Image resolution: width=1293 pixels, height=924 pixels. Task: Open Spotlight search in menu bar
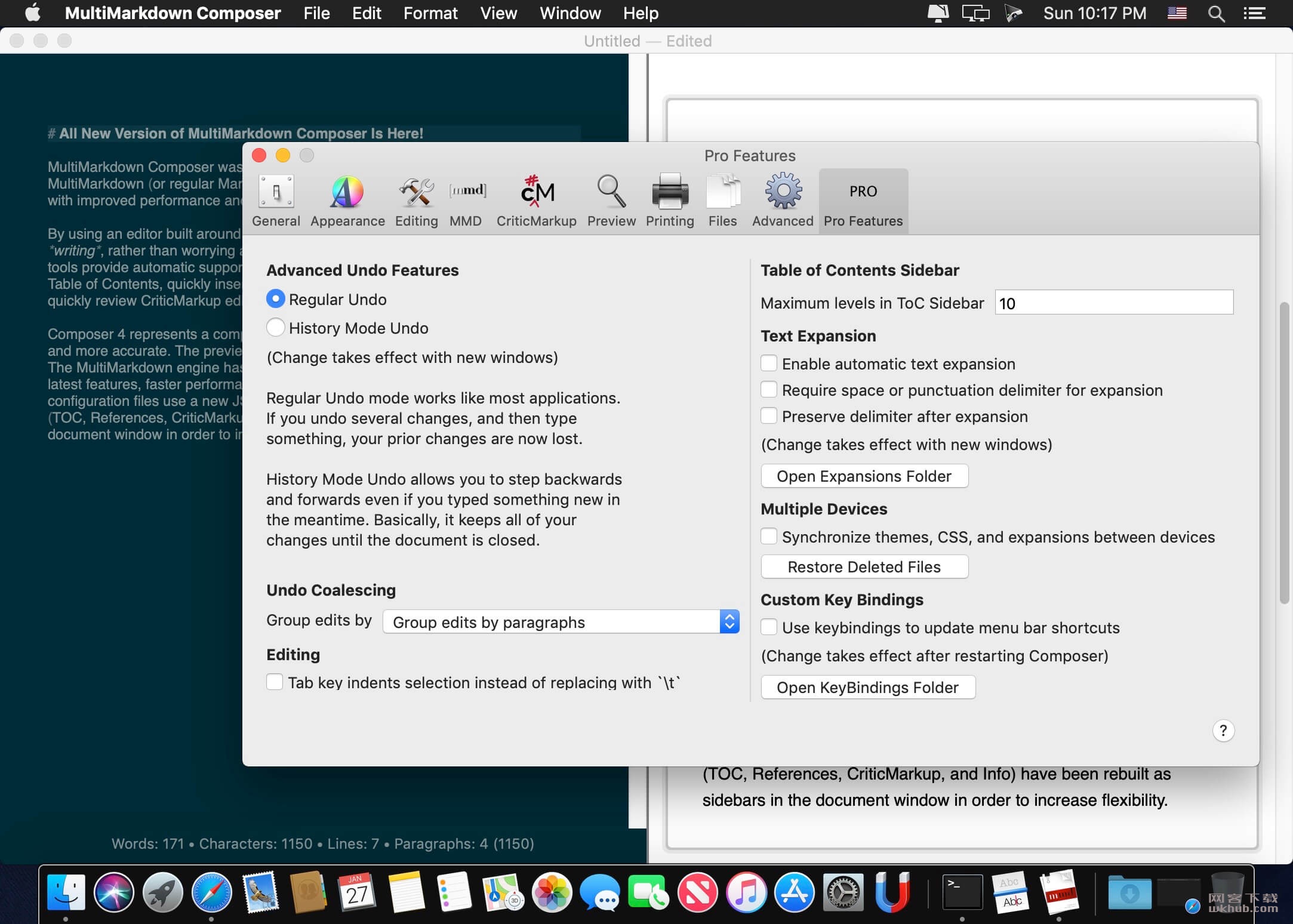(1216, 13)
